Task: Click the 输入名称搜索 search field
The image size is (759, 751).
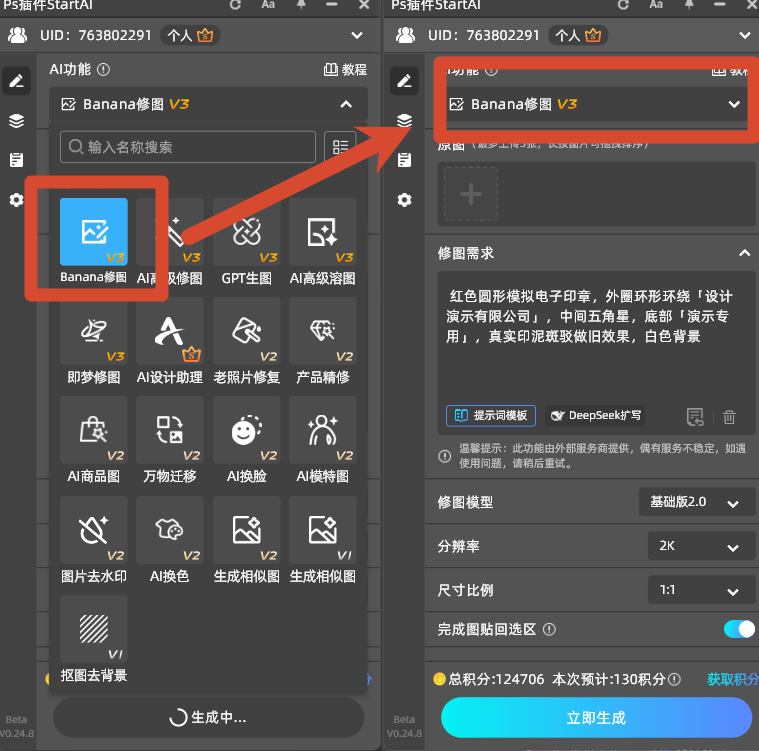Action: [188, 147]
